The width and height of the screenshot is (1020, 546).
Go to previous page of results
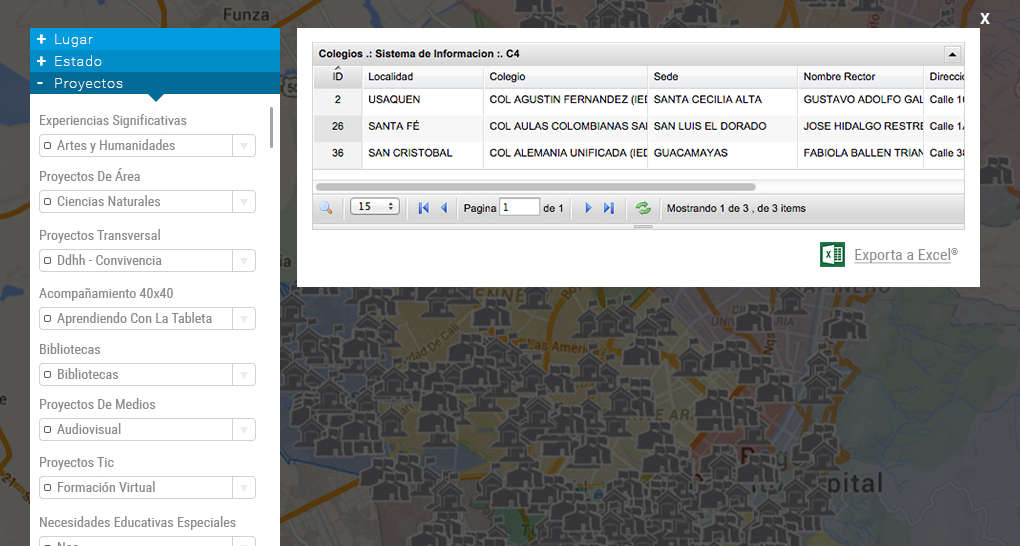pyautogui.click(x=444, y=208)
